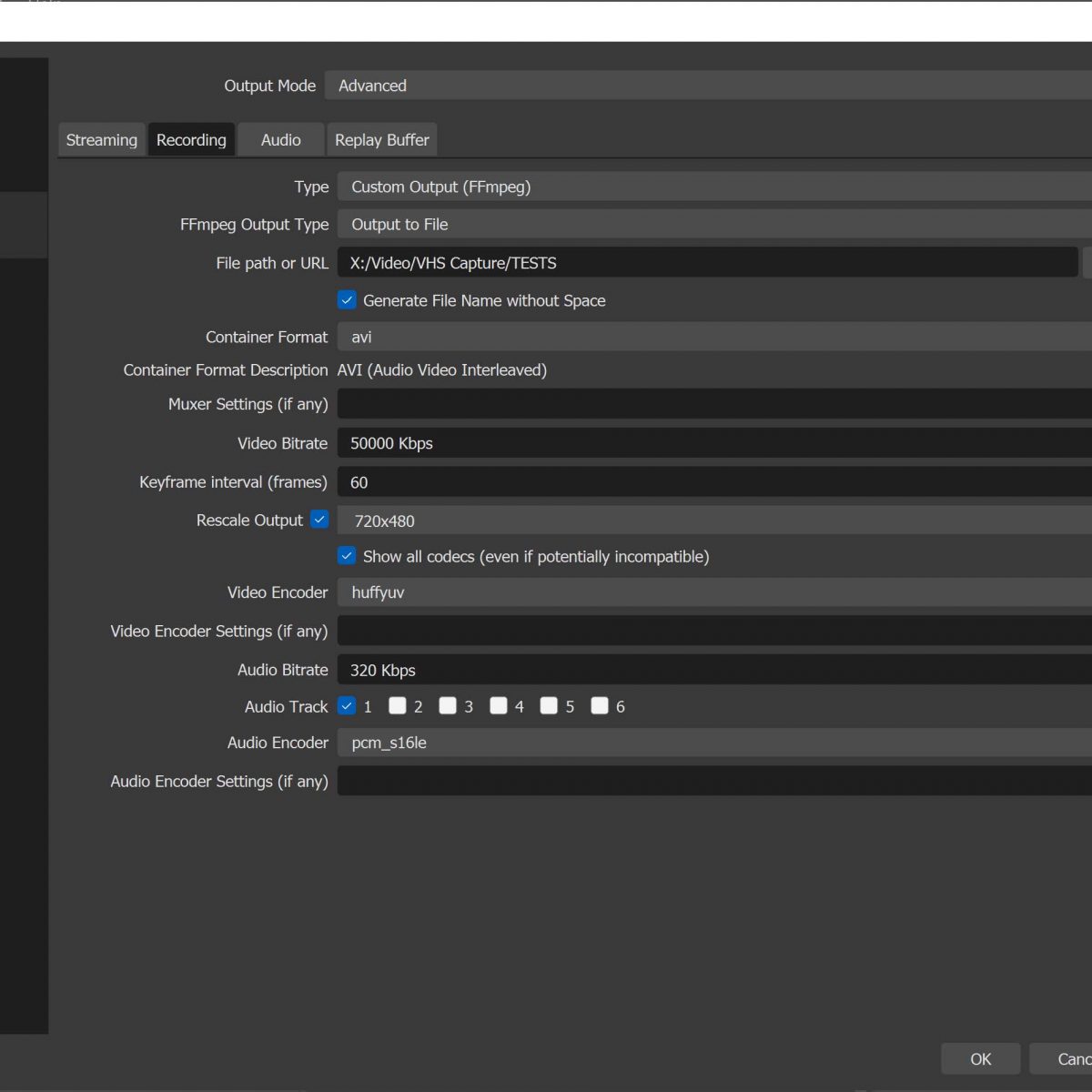This screenshot has width=1092, height=1092.
Task: Switch to the Audio tab
Action: pyautogui.click(x=280, y=140)
